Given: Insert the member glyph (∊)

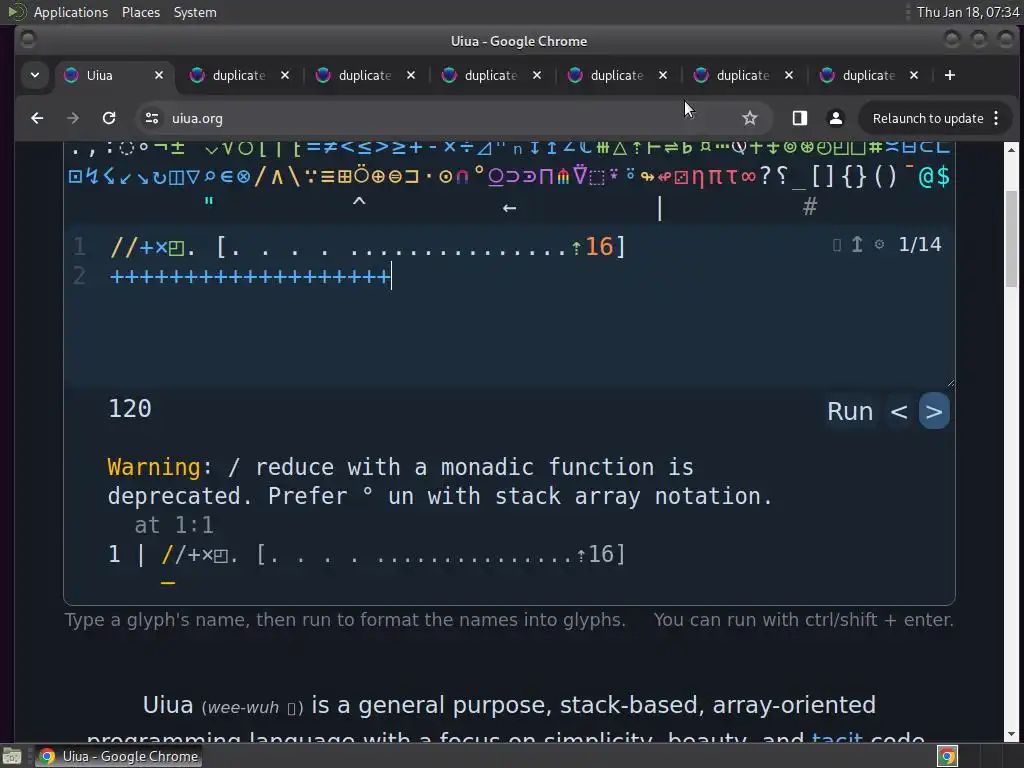Looking at the screenshot, I should coord(227,176).
